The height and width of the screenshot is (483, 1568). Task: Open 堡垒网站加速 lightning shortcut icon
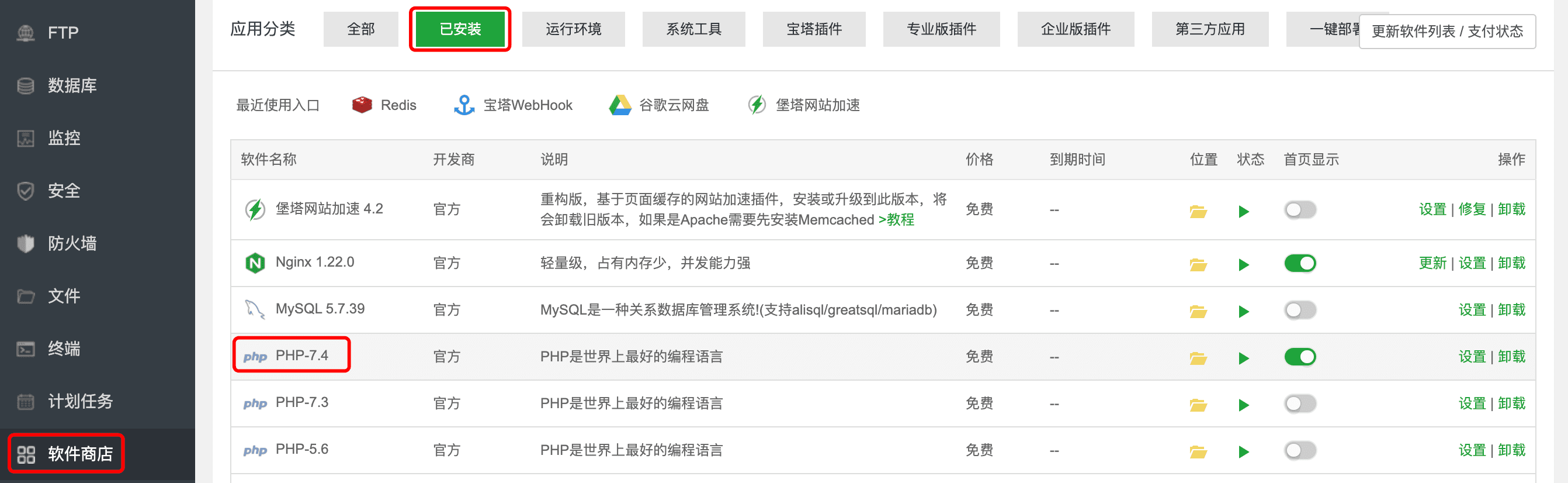(757, 105)
